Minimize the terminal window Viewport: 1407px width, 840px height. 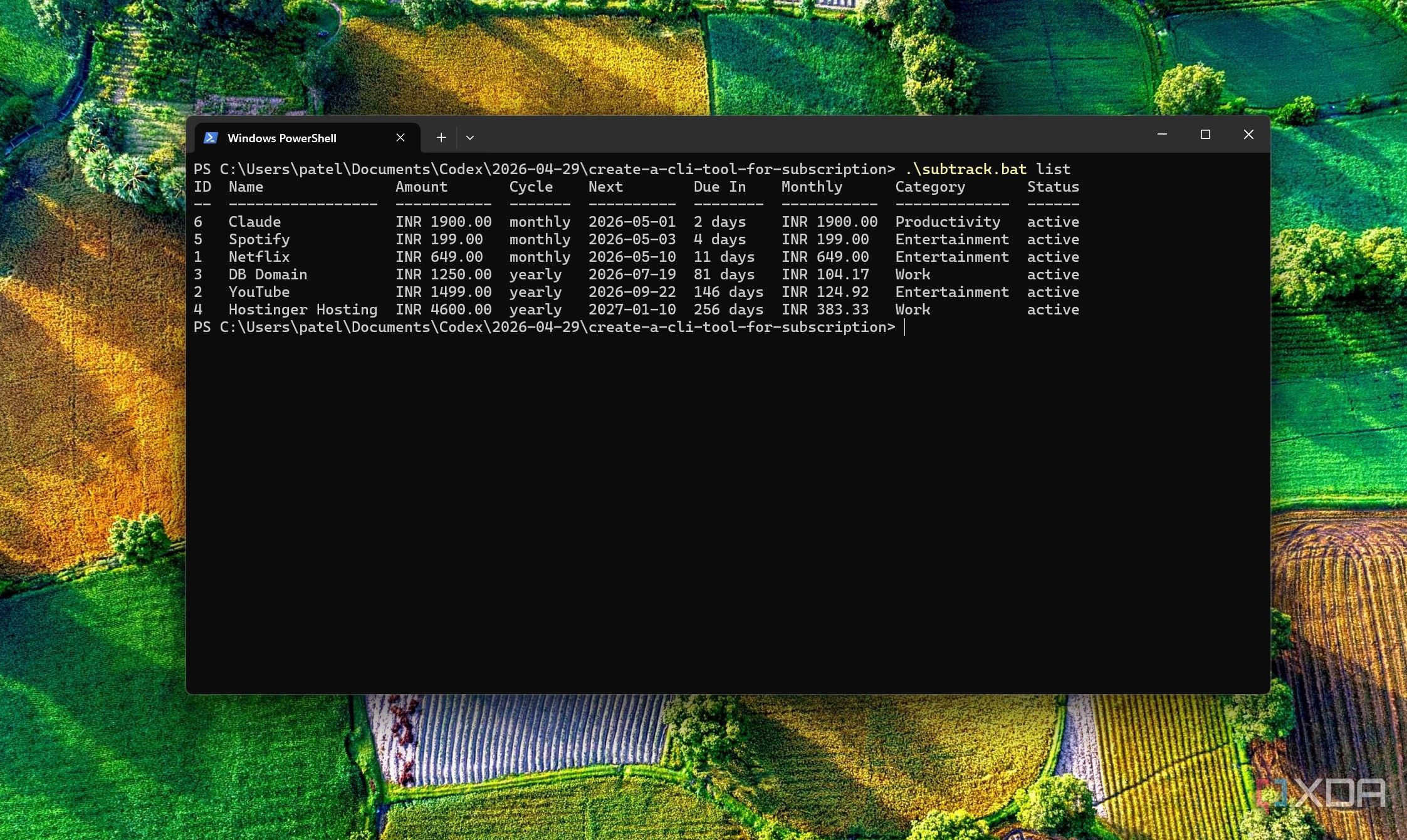pos(1162,135)
